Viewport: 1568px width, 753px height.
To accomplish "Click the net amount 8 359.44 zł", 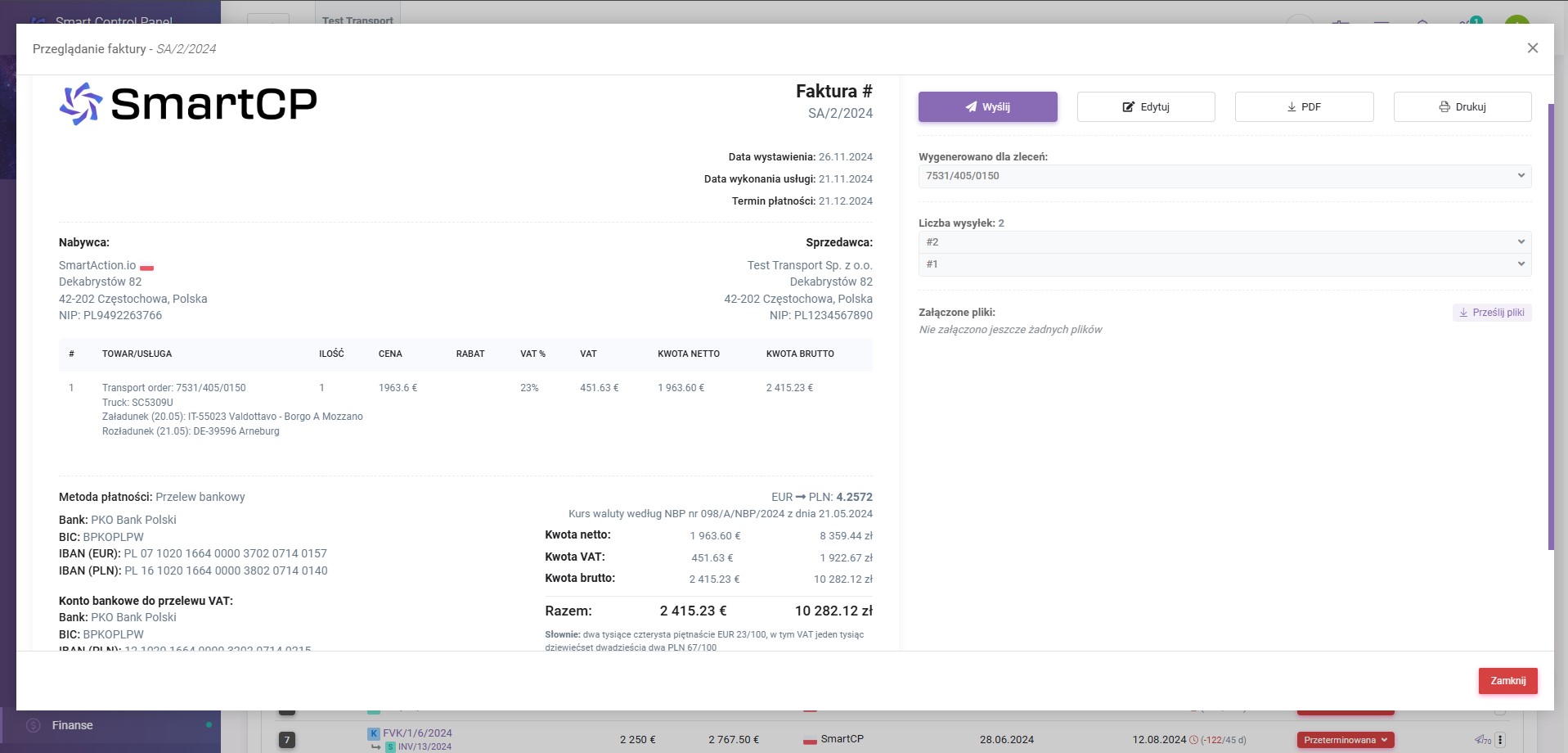I will 846,536.
